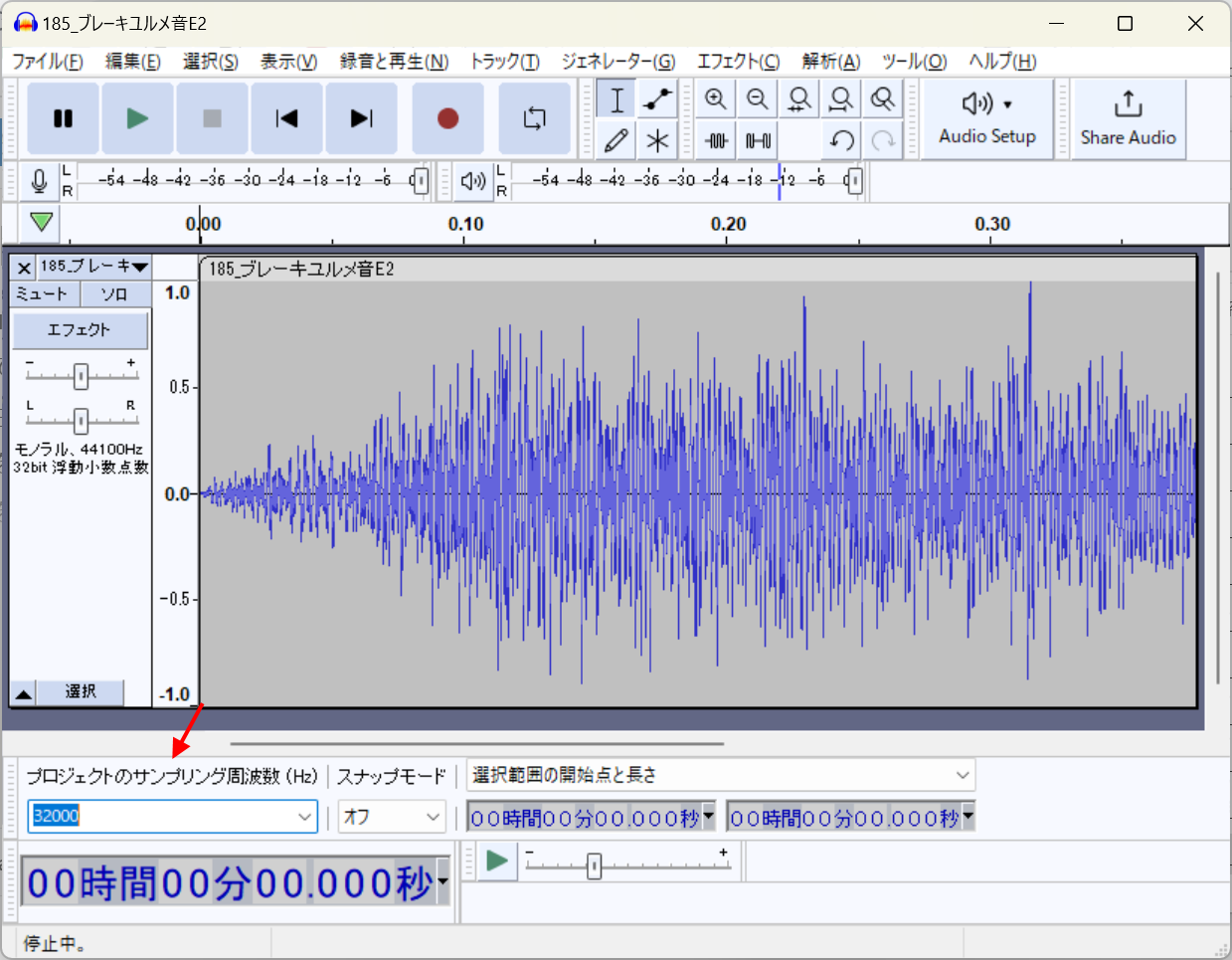
Task: Open the 選択範囲の開始点と長さ dropdown
Action: point(962,775)
